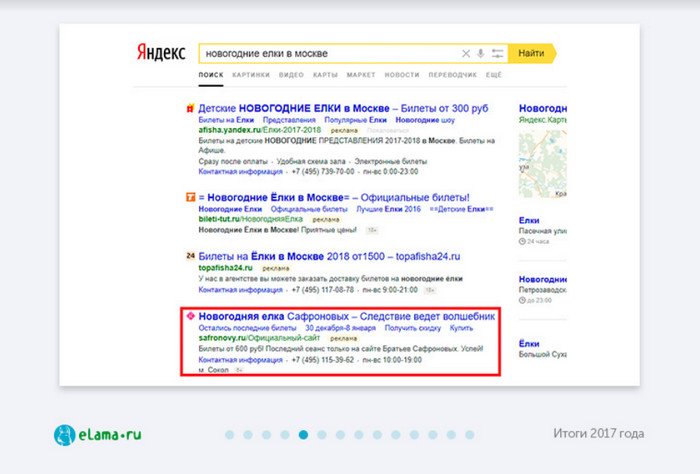This screenshot has height=474, width=700.
Task: Open afisha.yandex.ru/Елки-2017-2018 URL
Action: [x=259, y=130]
